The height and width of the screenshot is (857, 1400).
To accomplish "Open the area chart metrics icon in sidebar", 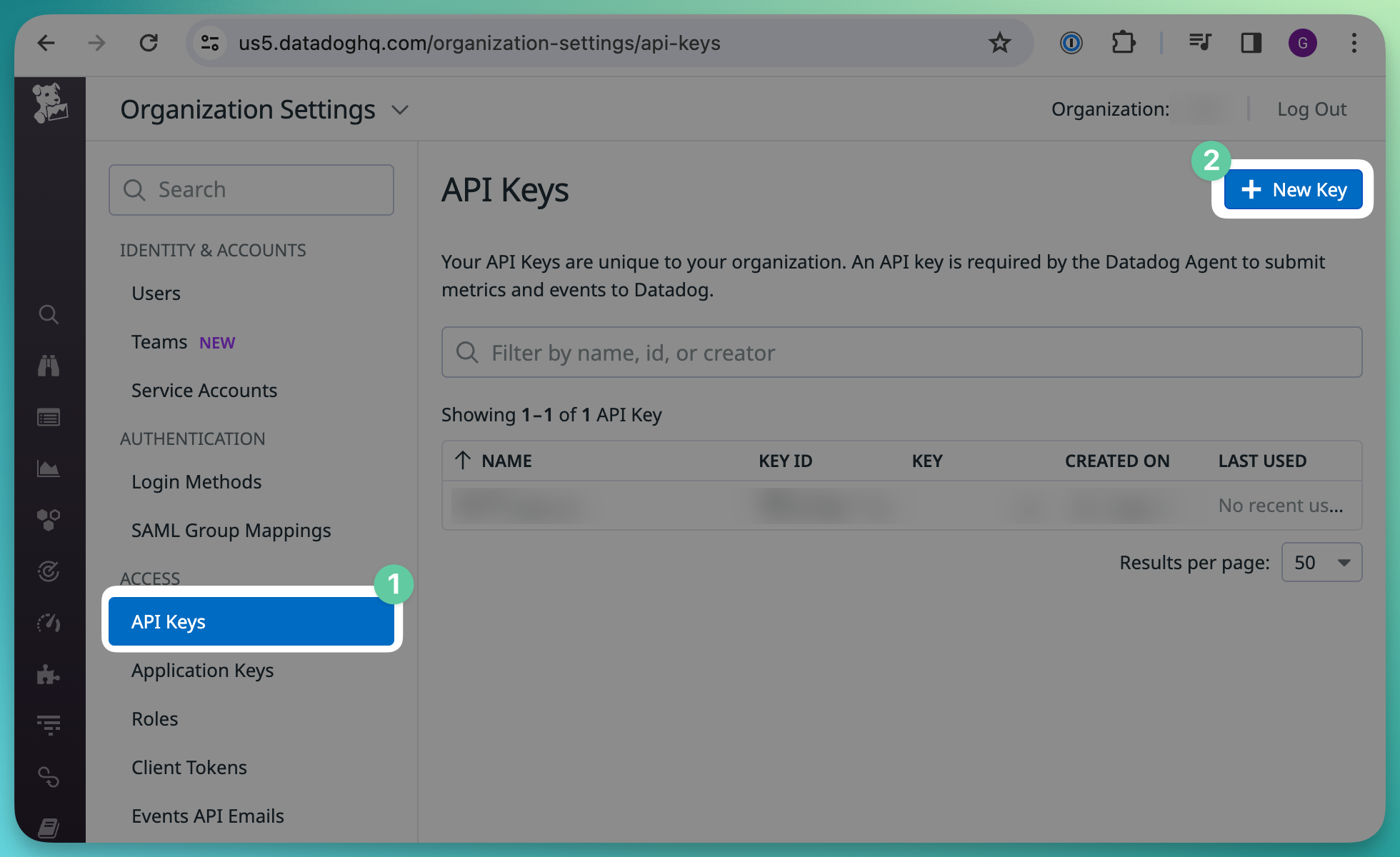I will click(49, 468).
